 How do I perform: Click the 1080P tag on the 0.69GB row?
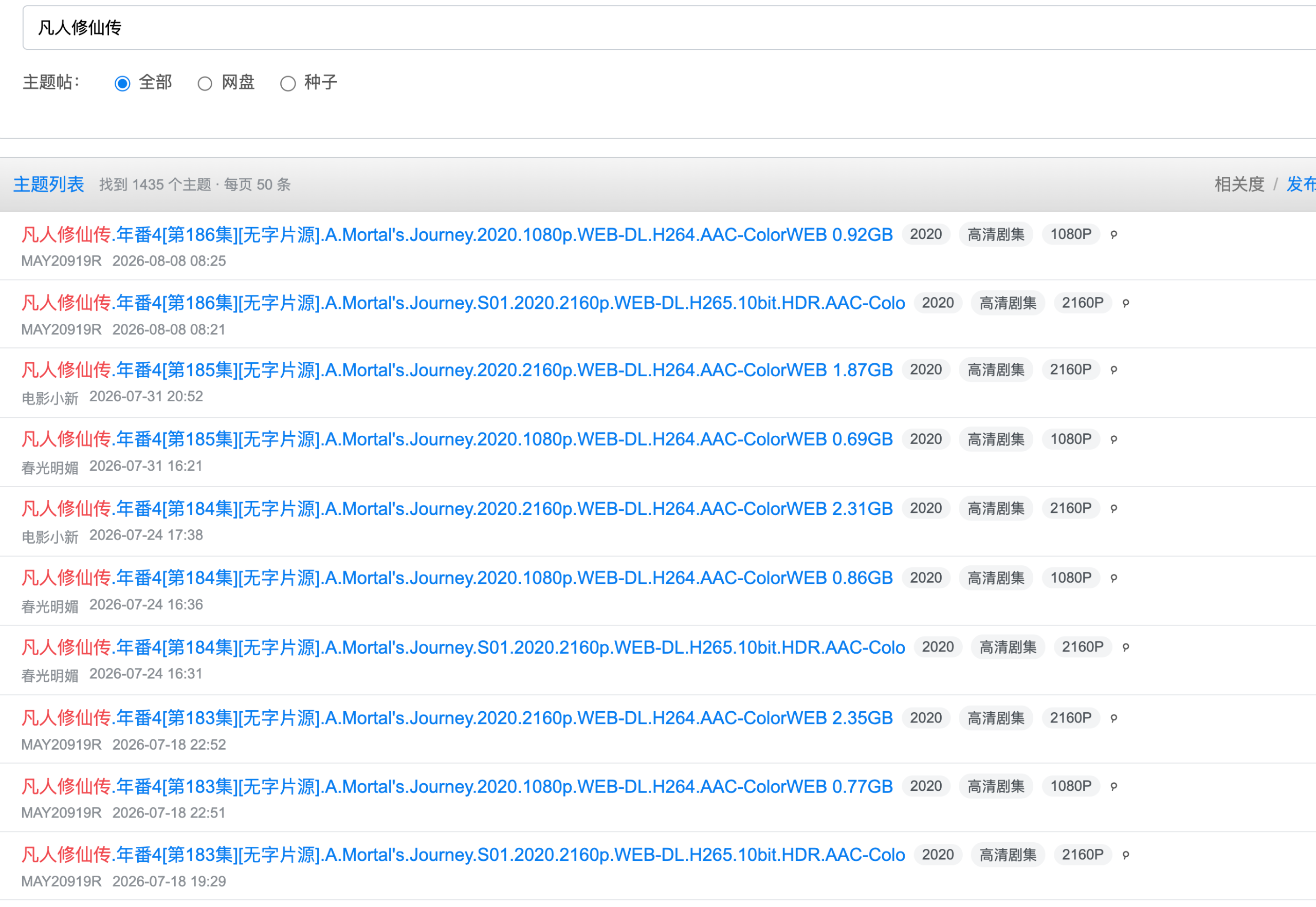pyautogui.click(x=1070, y=439)
